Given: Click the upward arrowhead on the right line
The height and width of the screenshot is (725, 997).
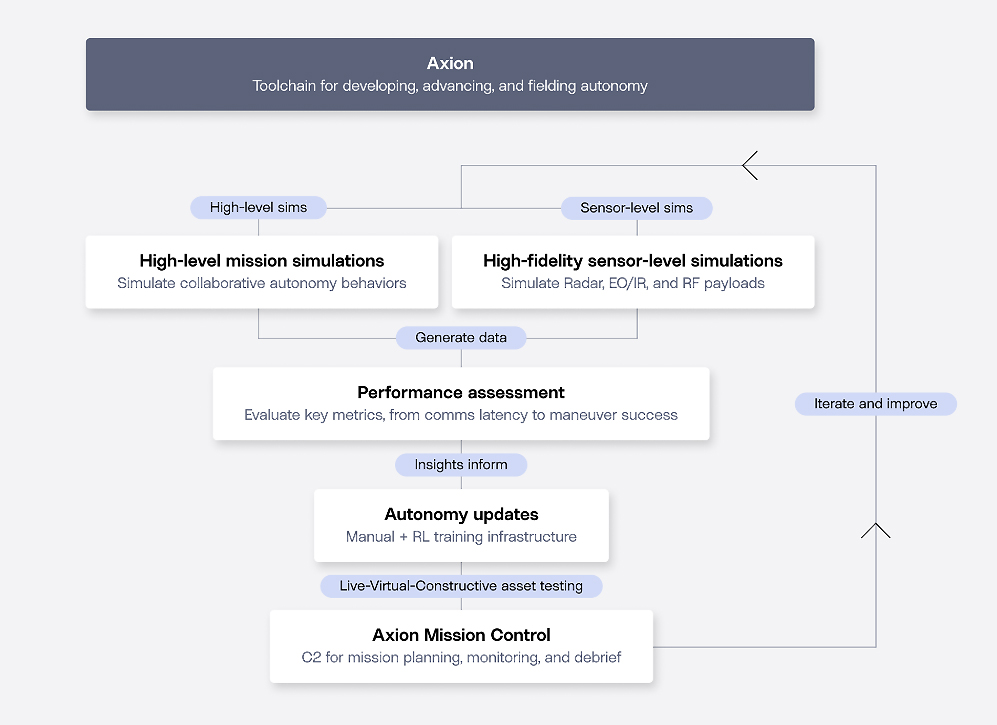Looking at the screenshot, I should (x=876, y=531).
